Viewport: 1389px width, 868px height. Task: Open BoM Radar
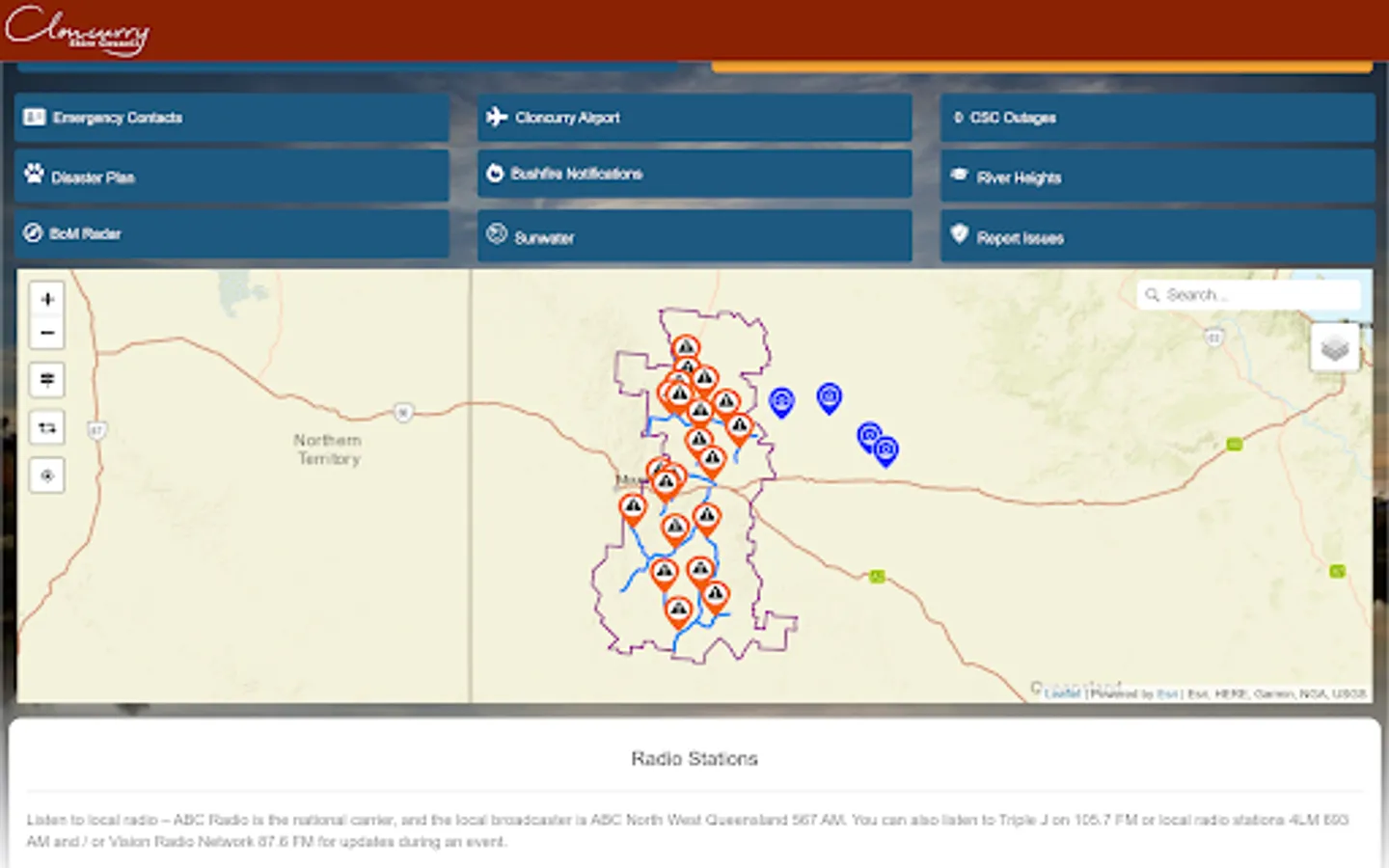[231, 233]
